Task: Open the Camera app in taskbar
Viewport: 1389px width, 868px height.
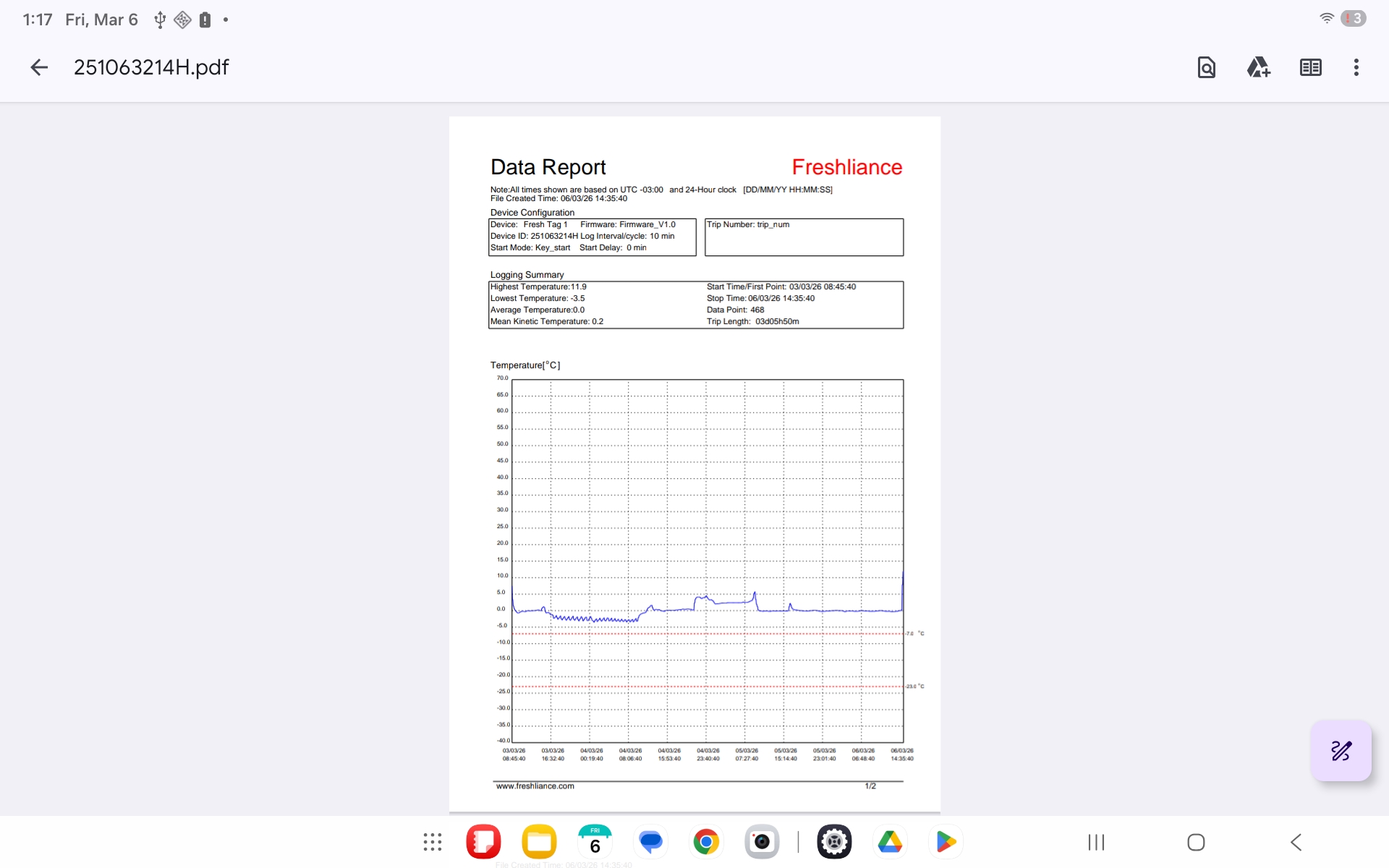Action: click(762, 842)
